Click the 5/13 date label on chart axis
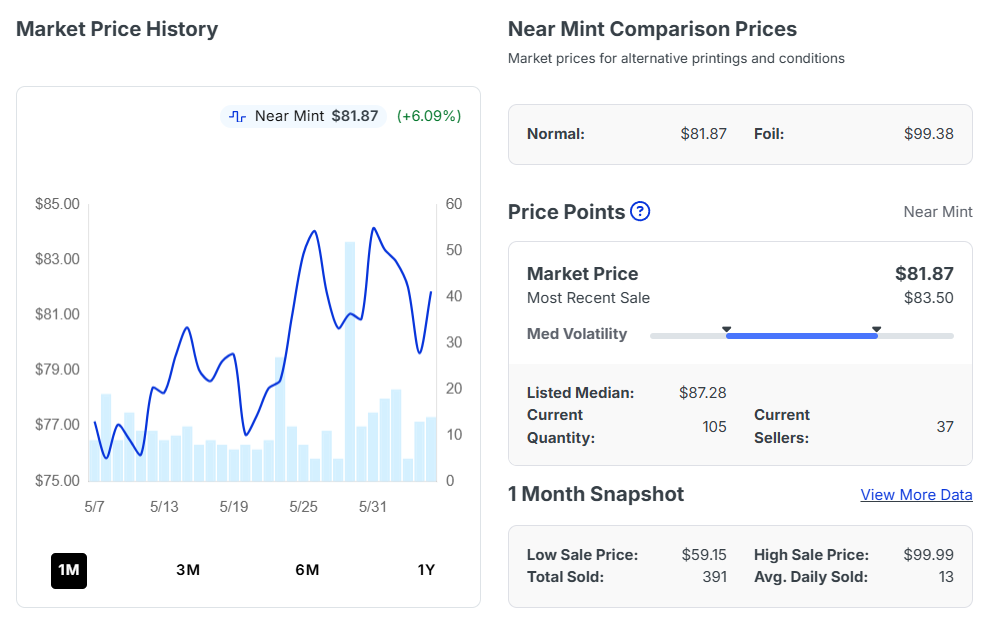 pos(164,507)
